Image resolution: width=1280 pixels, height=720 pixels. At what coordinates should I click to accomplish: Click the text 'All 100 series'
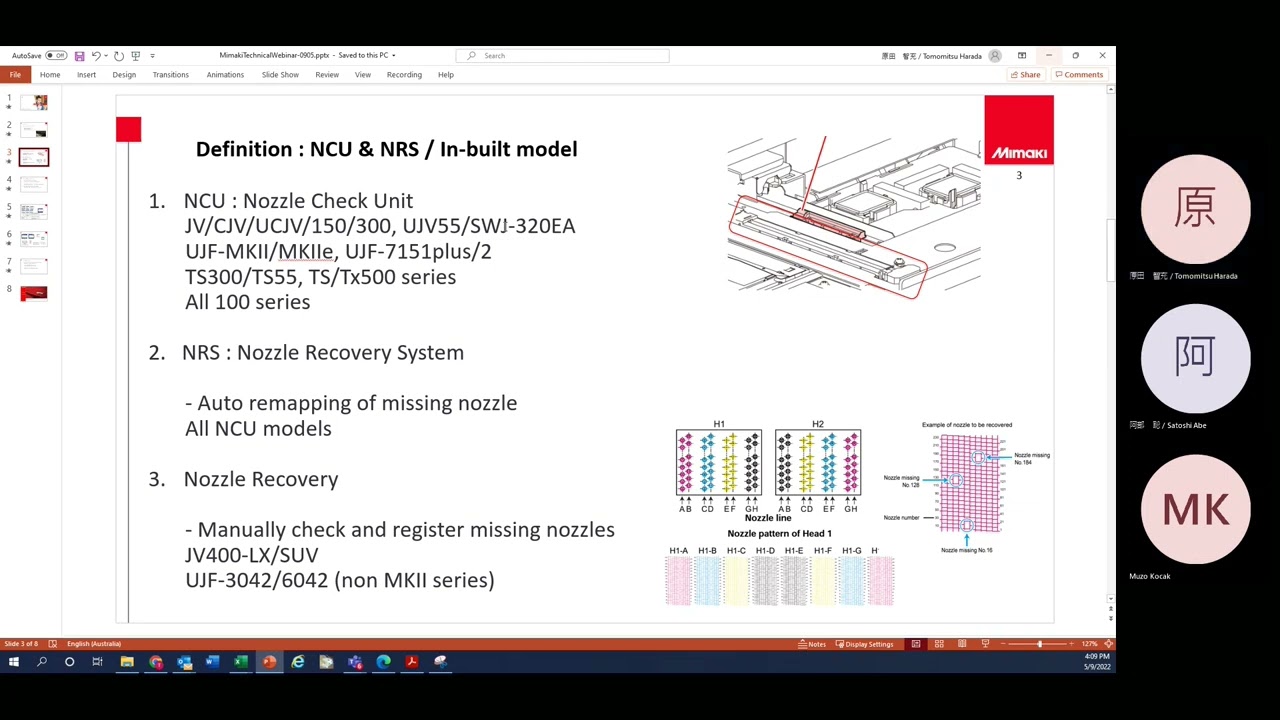247,302
